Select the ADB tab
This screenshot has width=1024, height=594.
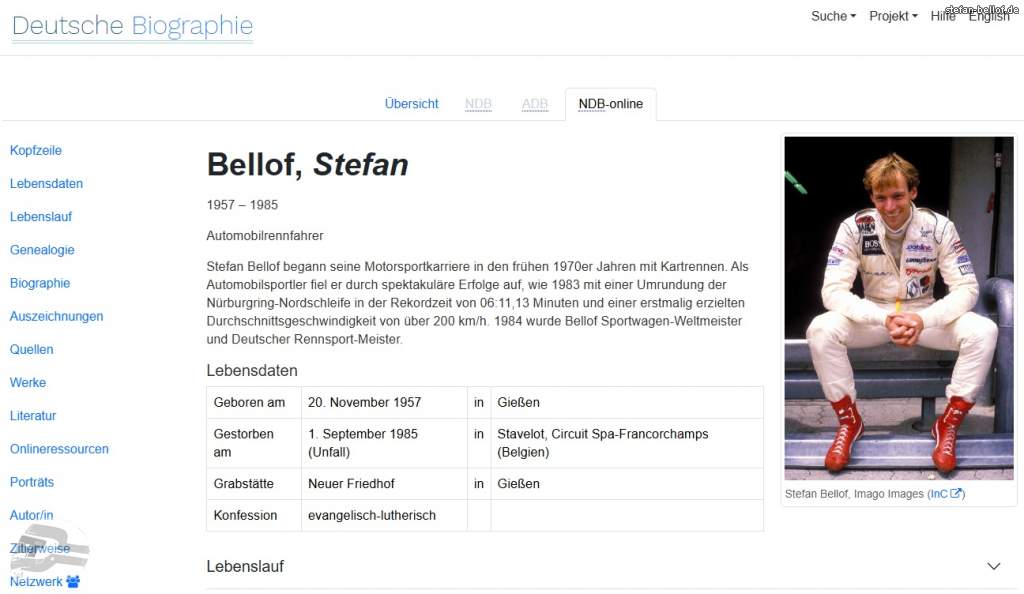[535, 103]
